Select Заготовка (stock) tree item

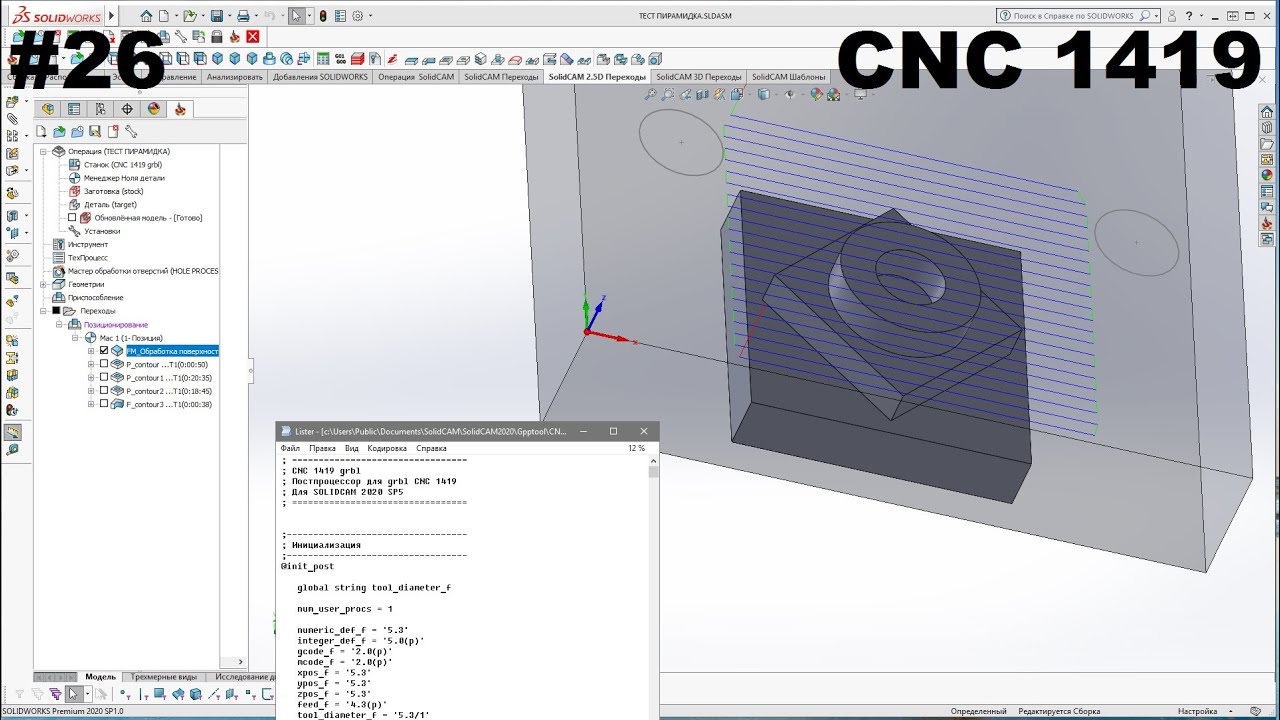coord(113,191)
